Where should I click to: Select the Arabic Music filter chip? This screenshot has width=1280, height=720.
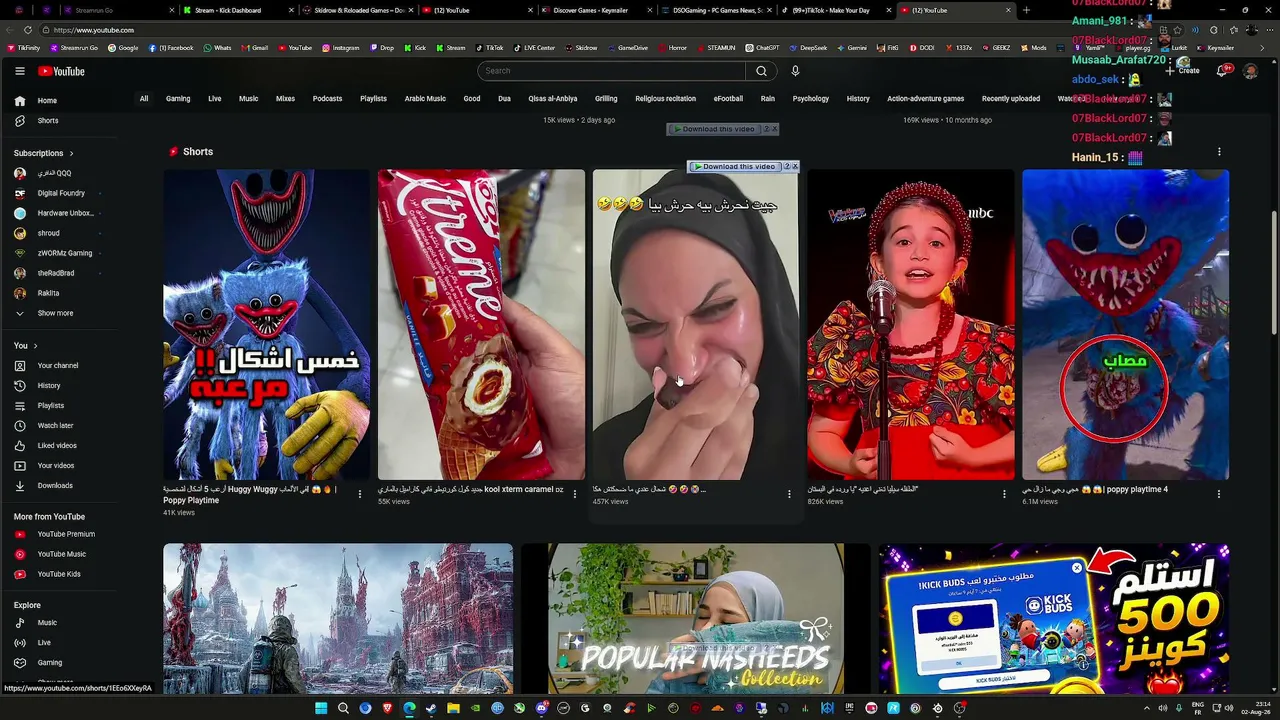pyautogui.click(x=425, y=99)
